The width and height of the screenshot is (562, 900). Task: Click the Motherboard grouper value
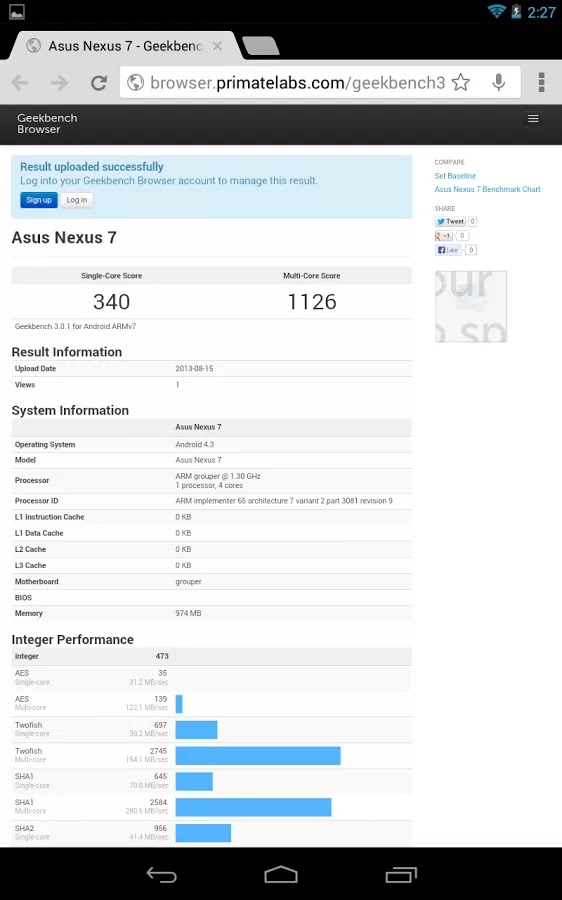pos(188,581)
